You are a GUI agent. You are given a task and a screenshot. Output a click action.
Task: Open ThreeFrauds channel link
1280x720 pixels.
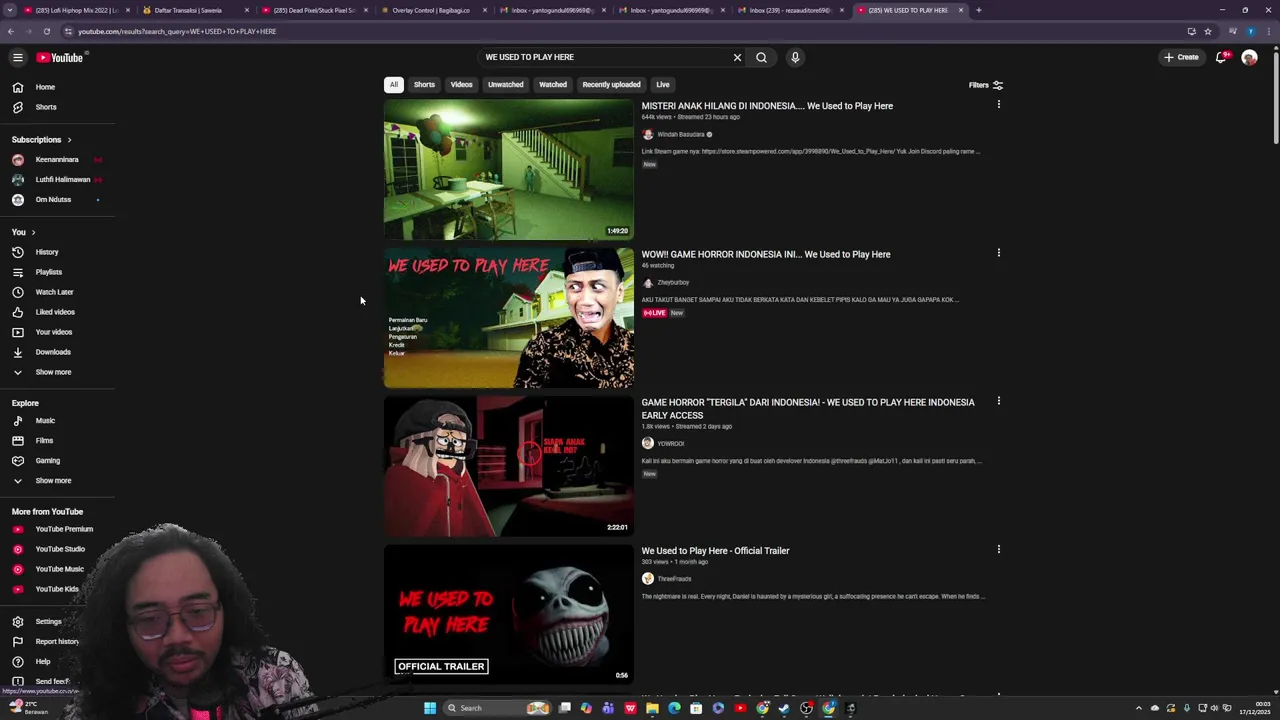(674, 579)
